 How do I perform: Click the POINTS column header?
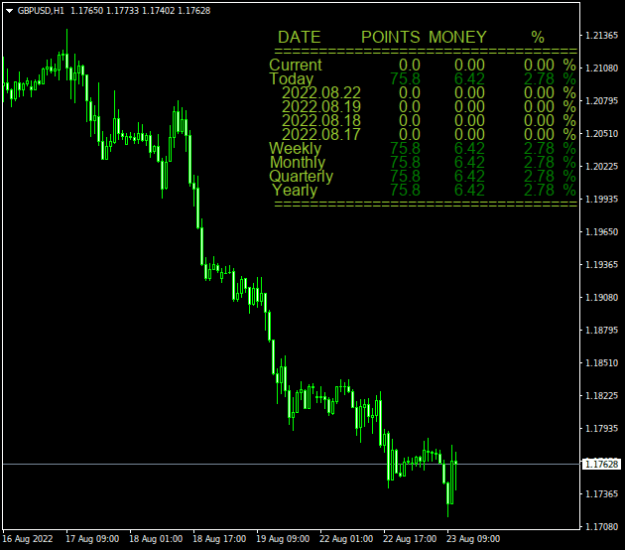point(391,37)
